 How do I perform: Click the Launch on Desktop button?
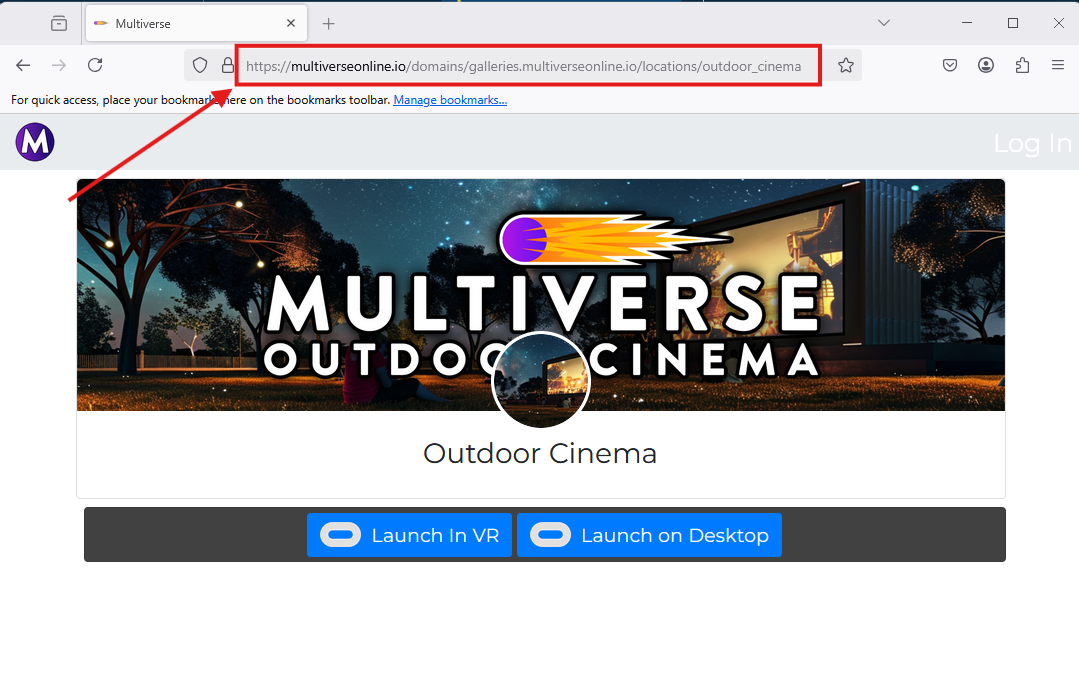click(648, 535)
